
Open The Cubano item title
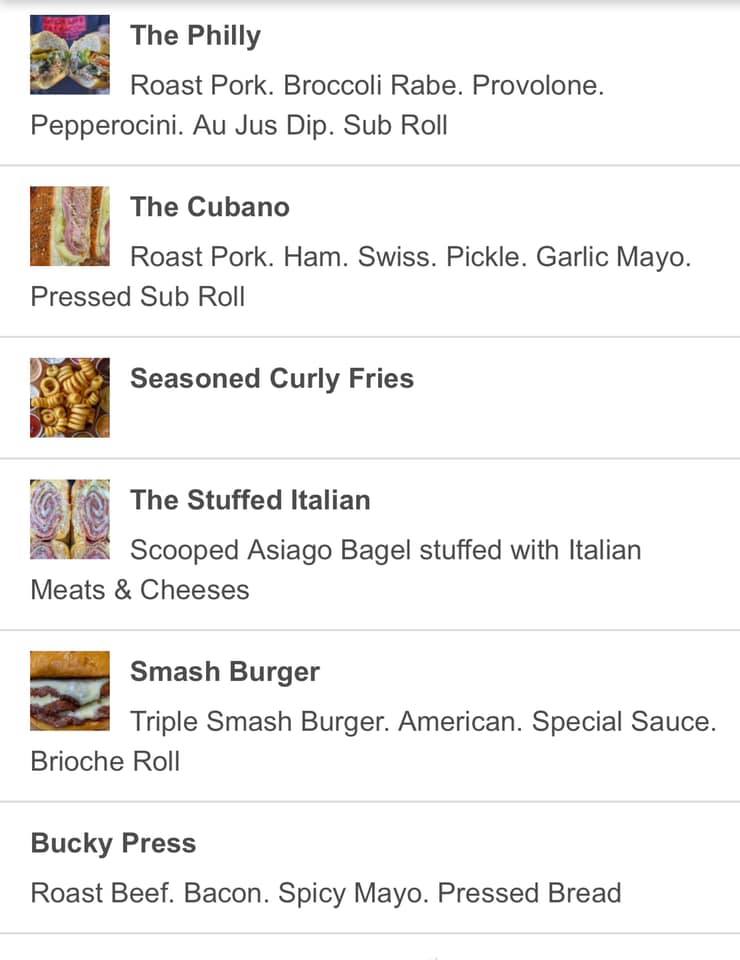(210, 207)
